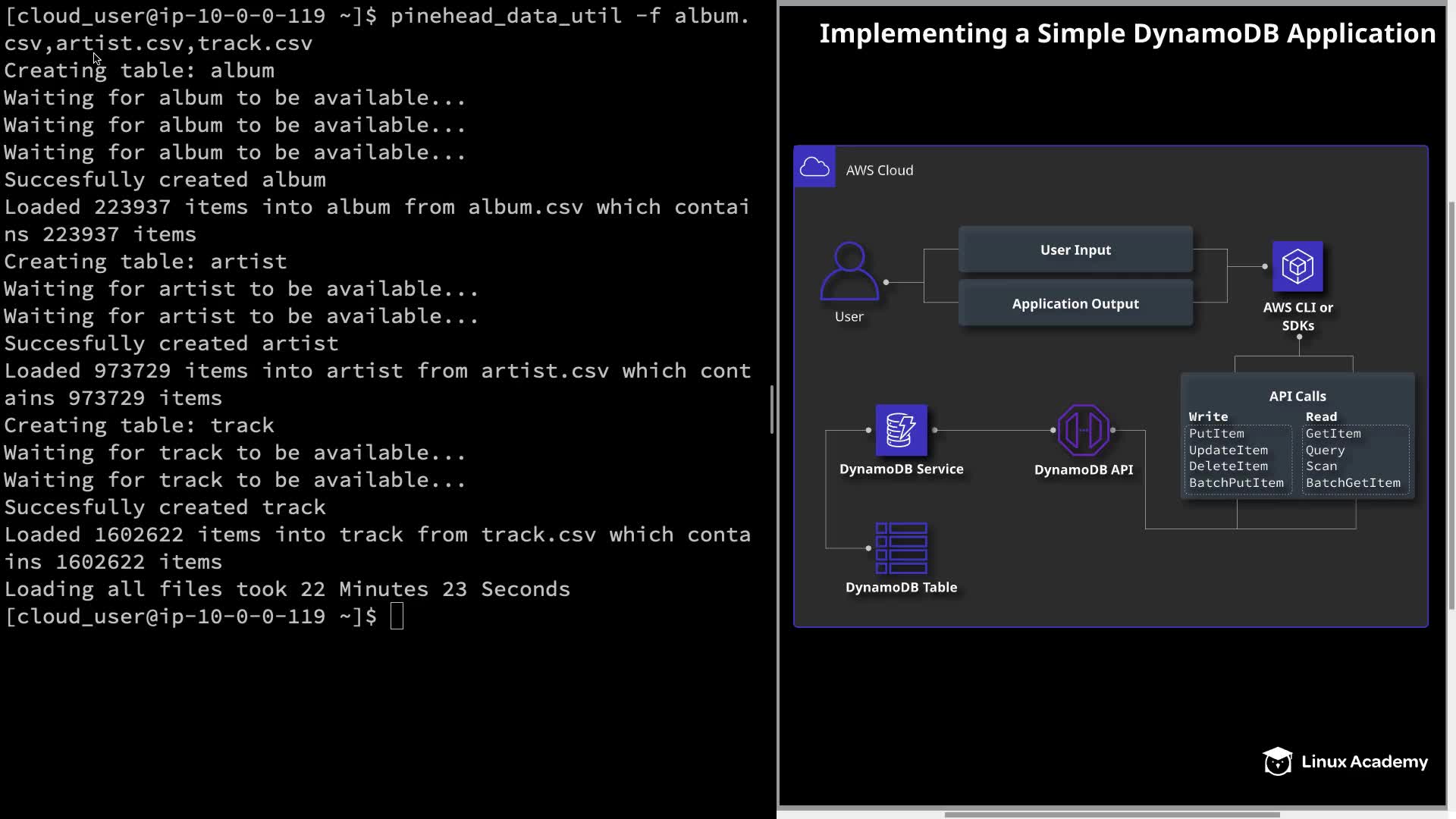Select GetItem in the Read list
Viewport: 1456px width, 819px height.
pyautogui.click(x=1333, y=434)
